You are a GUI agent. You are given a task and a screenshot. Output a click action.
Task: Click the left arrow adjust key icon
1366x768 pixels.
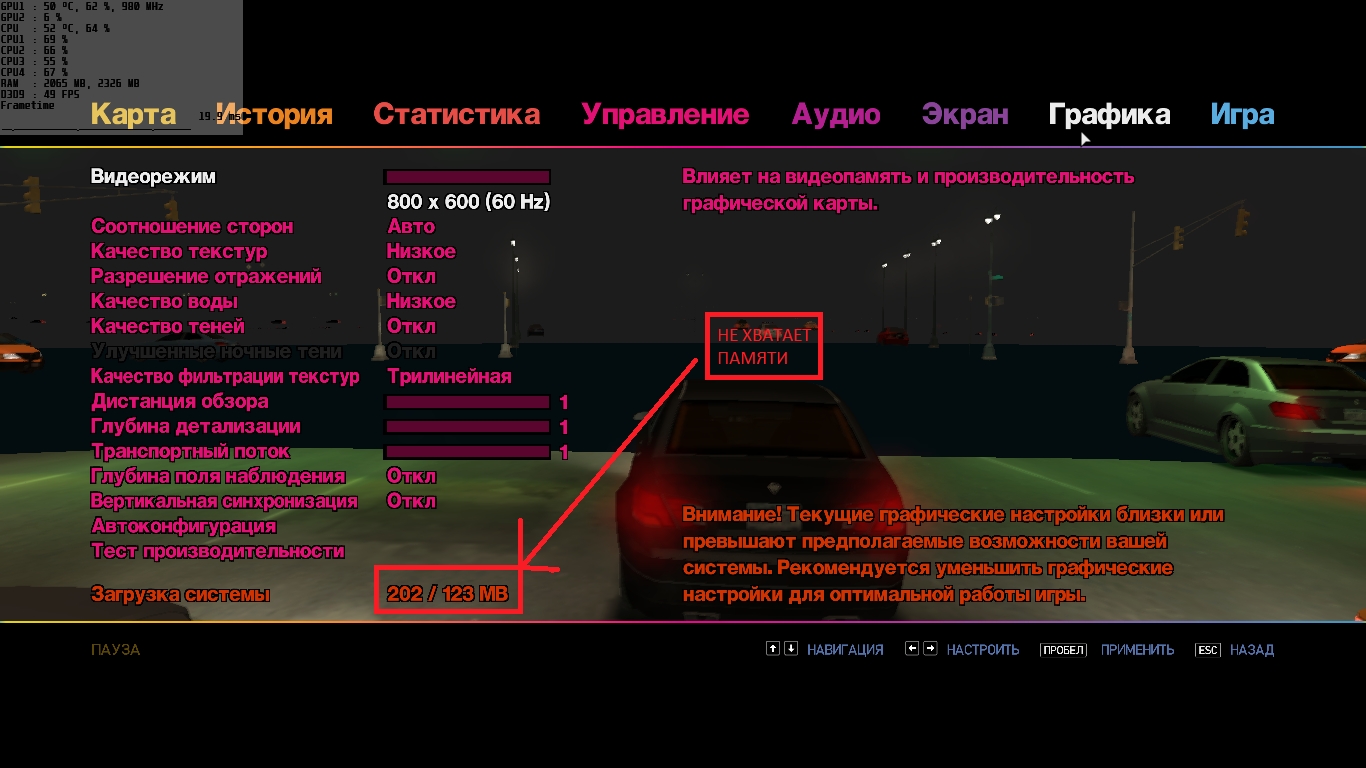[x=911, y=649]
